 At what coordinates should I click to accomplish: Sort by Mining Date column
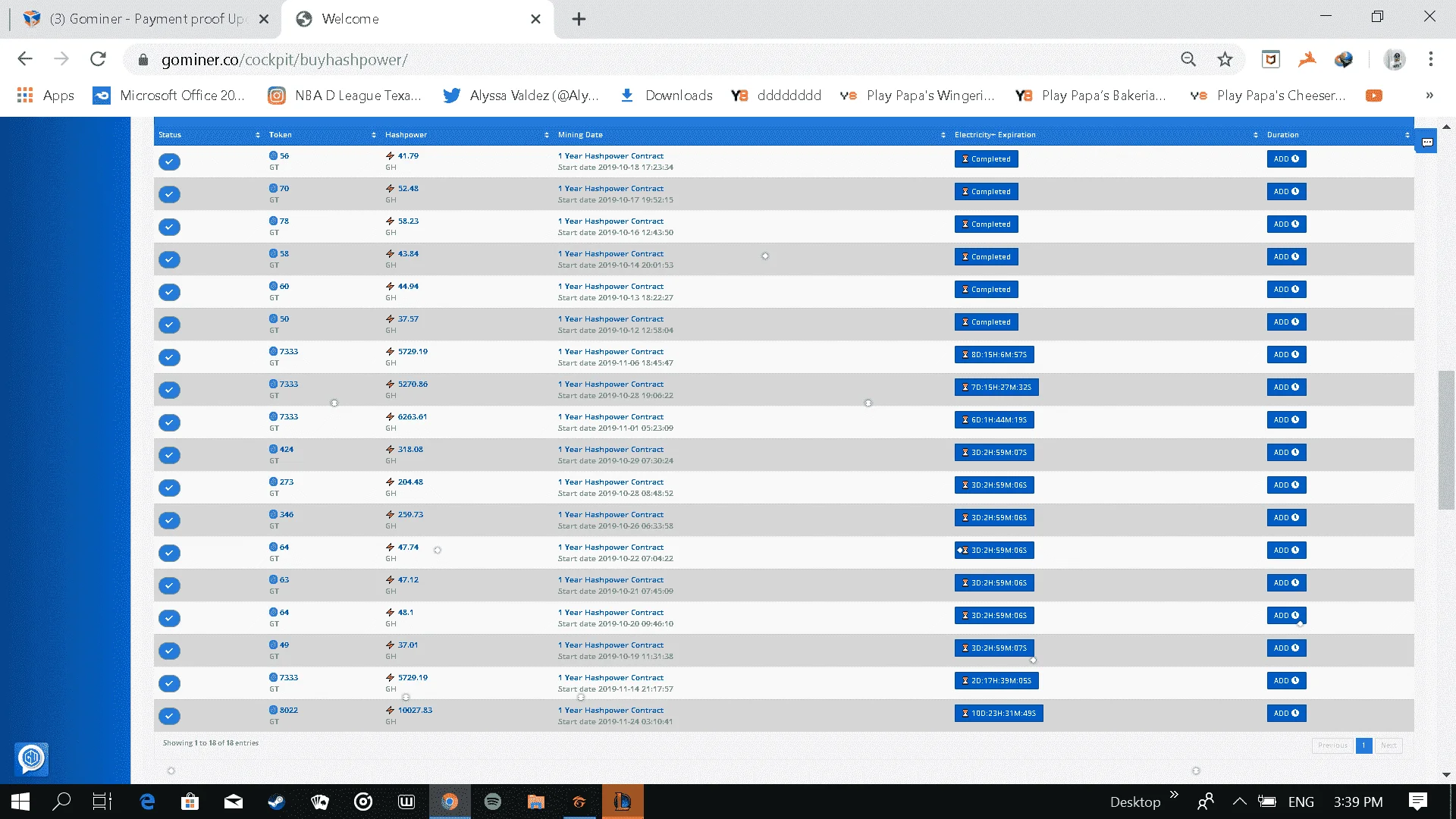[751, 135]
